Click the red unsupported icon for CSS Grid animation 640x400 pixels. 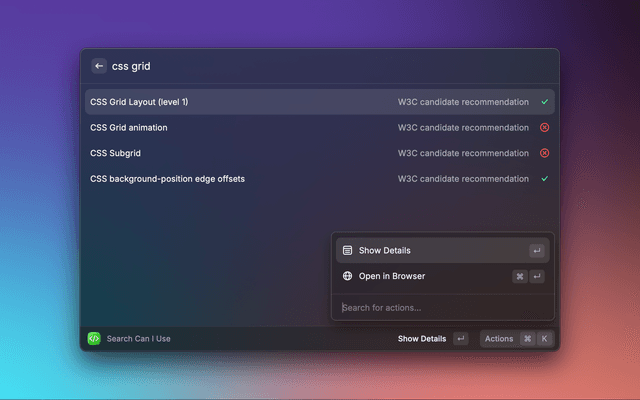pyautogui.click(x=545, y=128)
